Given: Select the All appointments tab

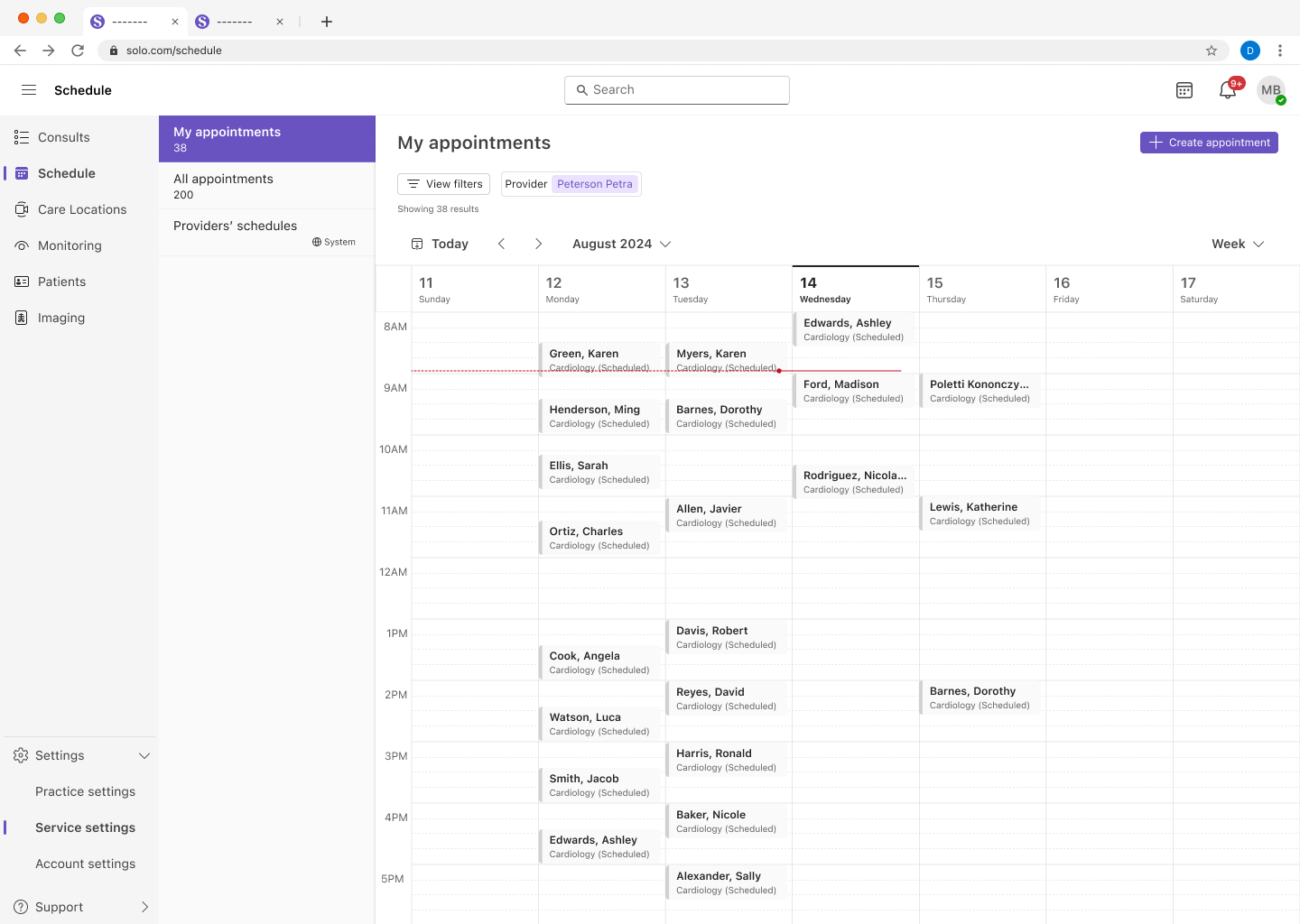Looking at the screenshot, I should (267, 186).
